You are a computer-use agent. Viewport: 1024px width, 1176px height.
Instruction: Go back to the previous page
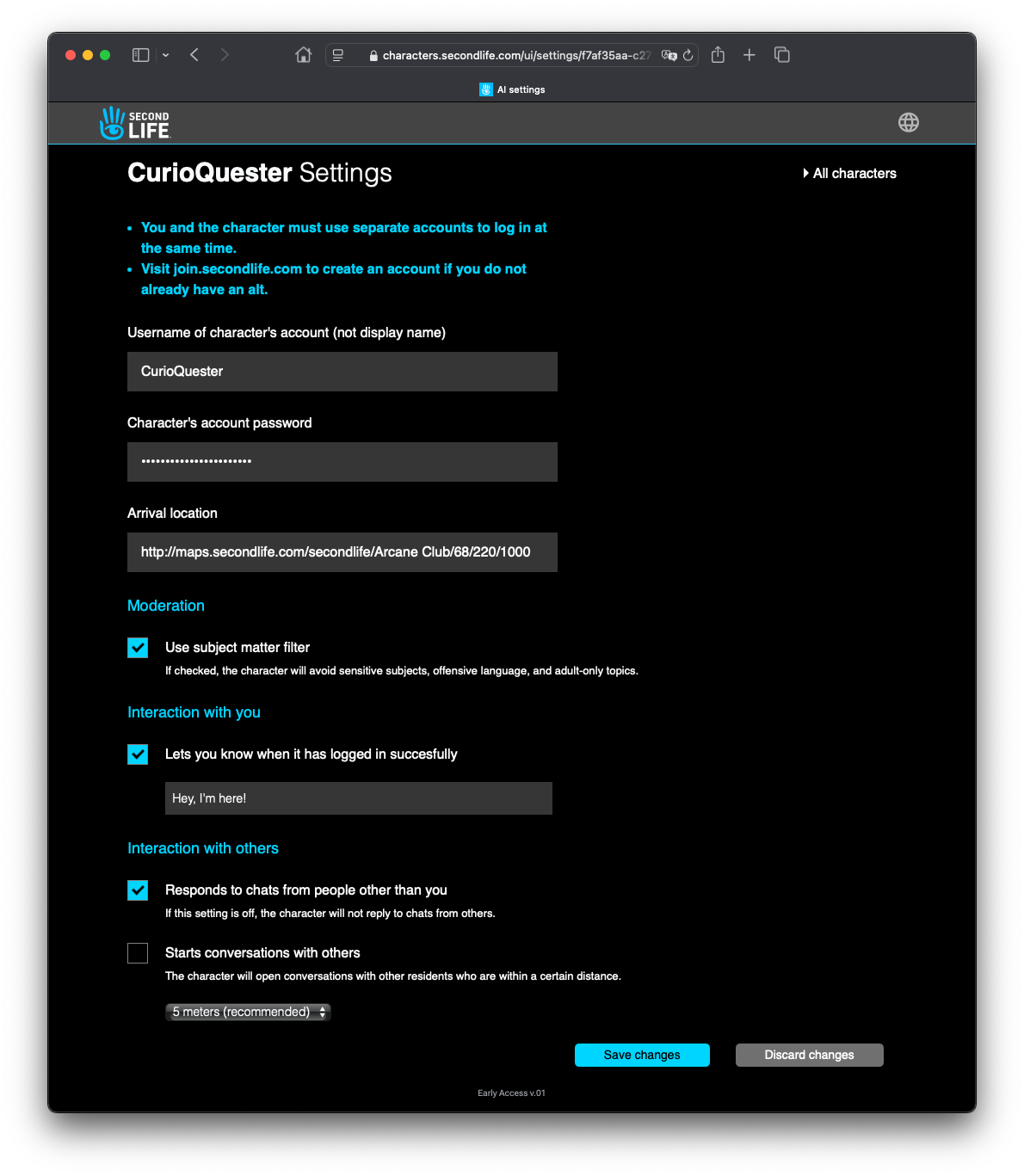click(194, 55)
